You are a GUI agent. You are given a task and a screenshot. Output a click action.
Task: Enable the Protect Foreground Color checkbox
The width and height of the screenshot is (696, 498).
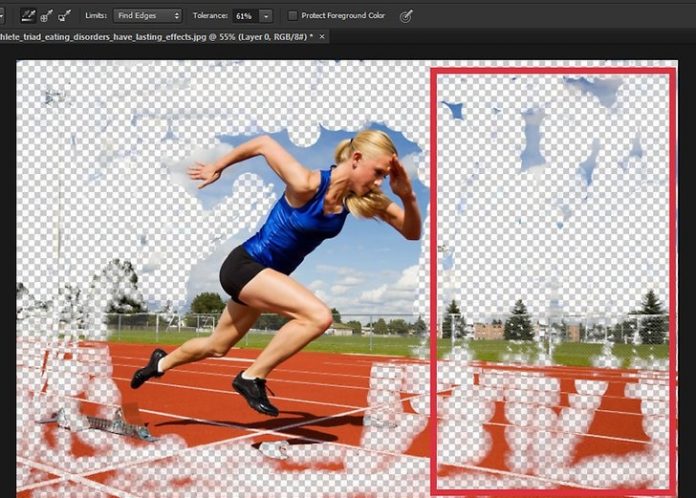tap(292, 16)
